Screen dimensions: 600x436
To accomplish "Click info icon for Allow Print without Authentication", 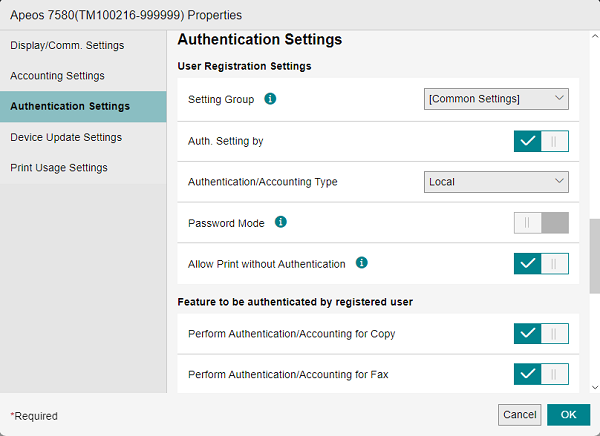I will click(x=362, y=263).
